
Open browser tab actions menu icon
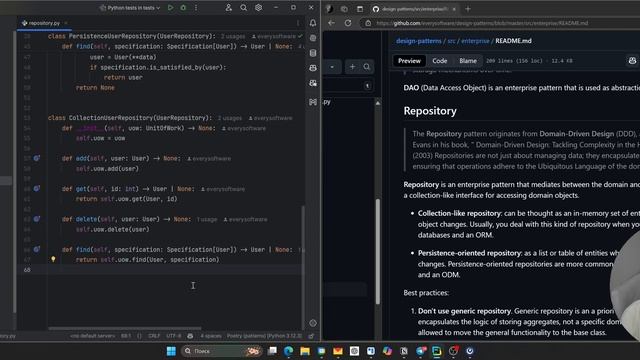(x=360, y=9)
